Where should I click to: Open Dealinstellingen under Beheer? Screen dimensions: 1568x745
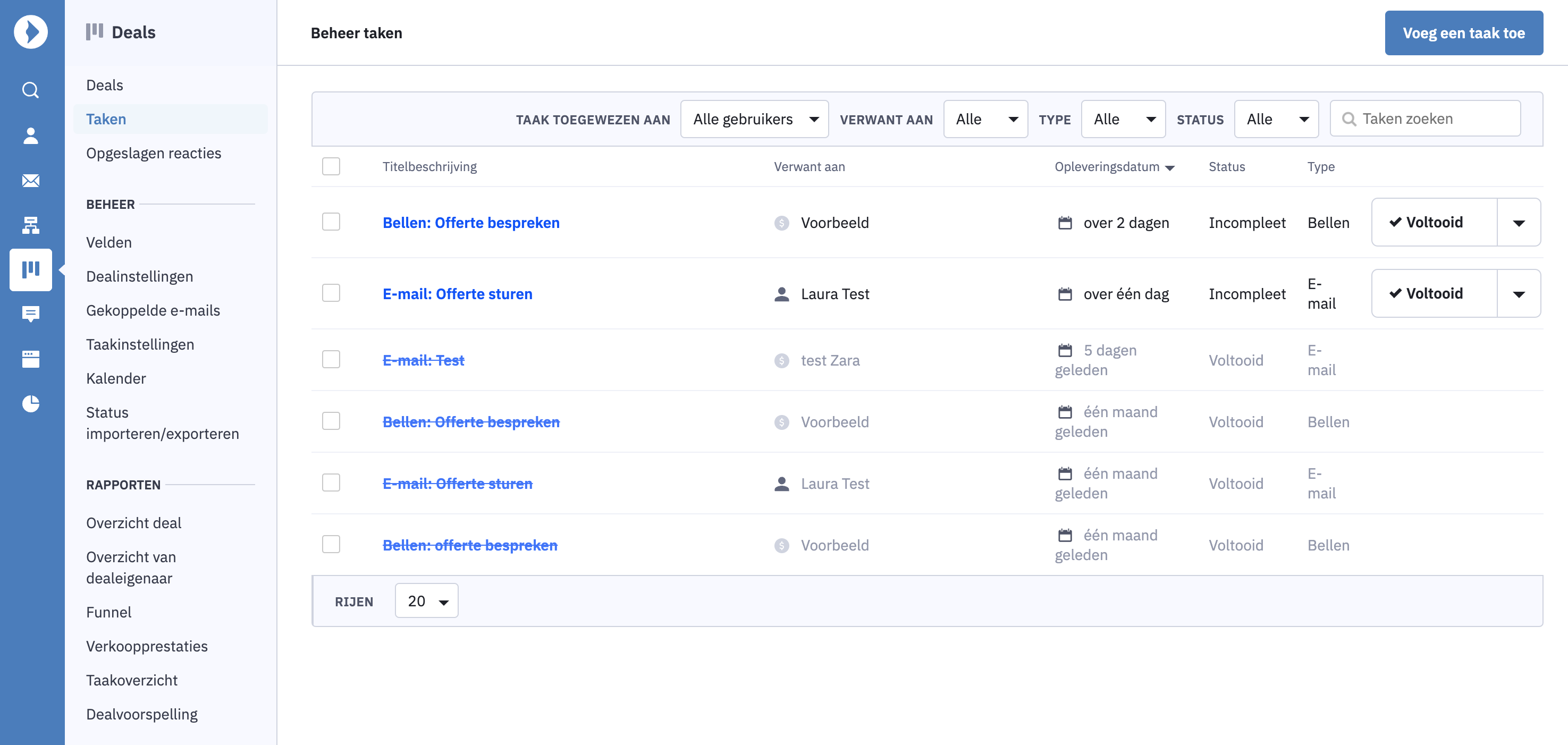pos(139,277)
